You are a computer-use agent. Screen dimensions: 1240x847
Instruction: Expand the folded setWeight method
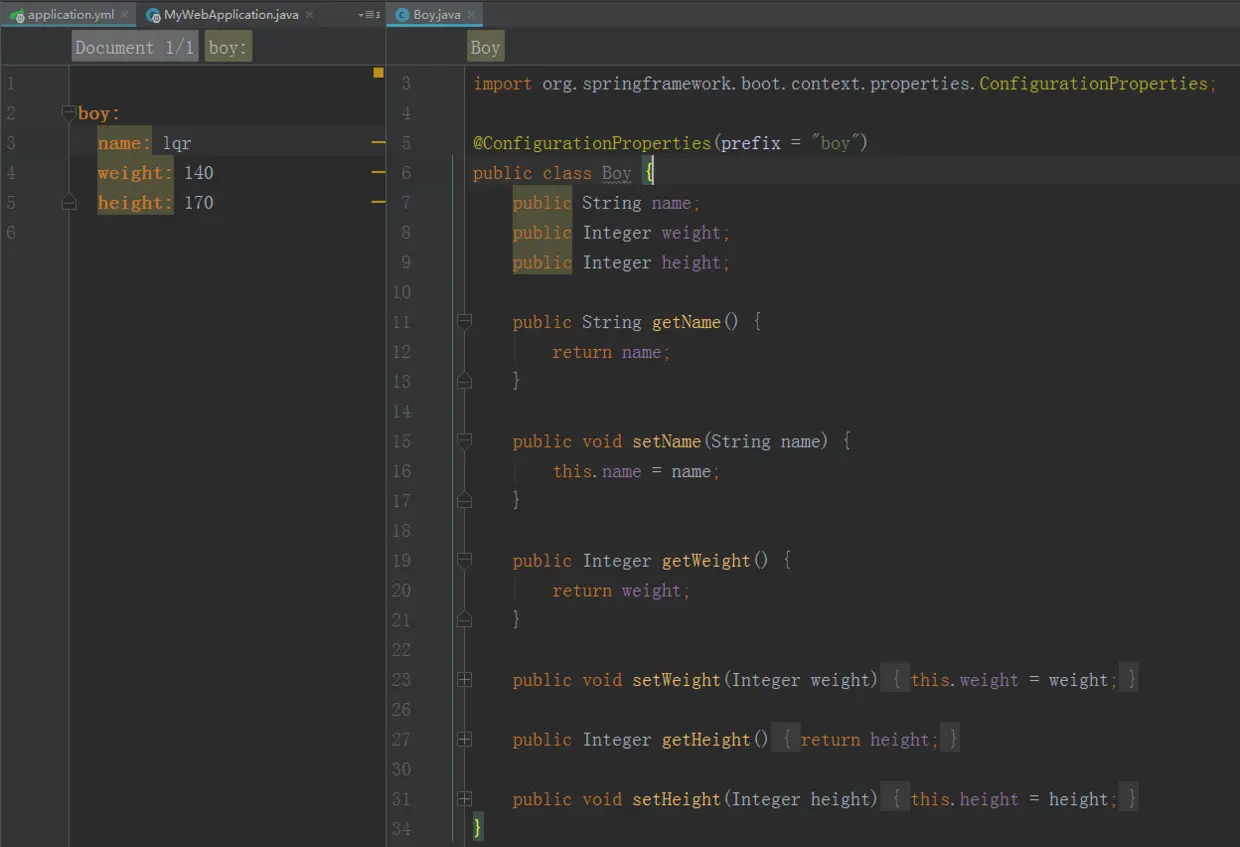click(x=464, y=679)
